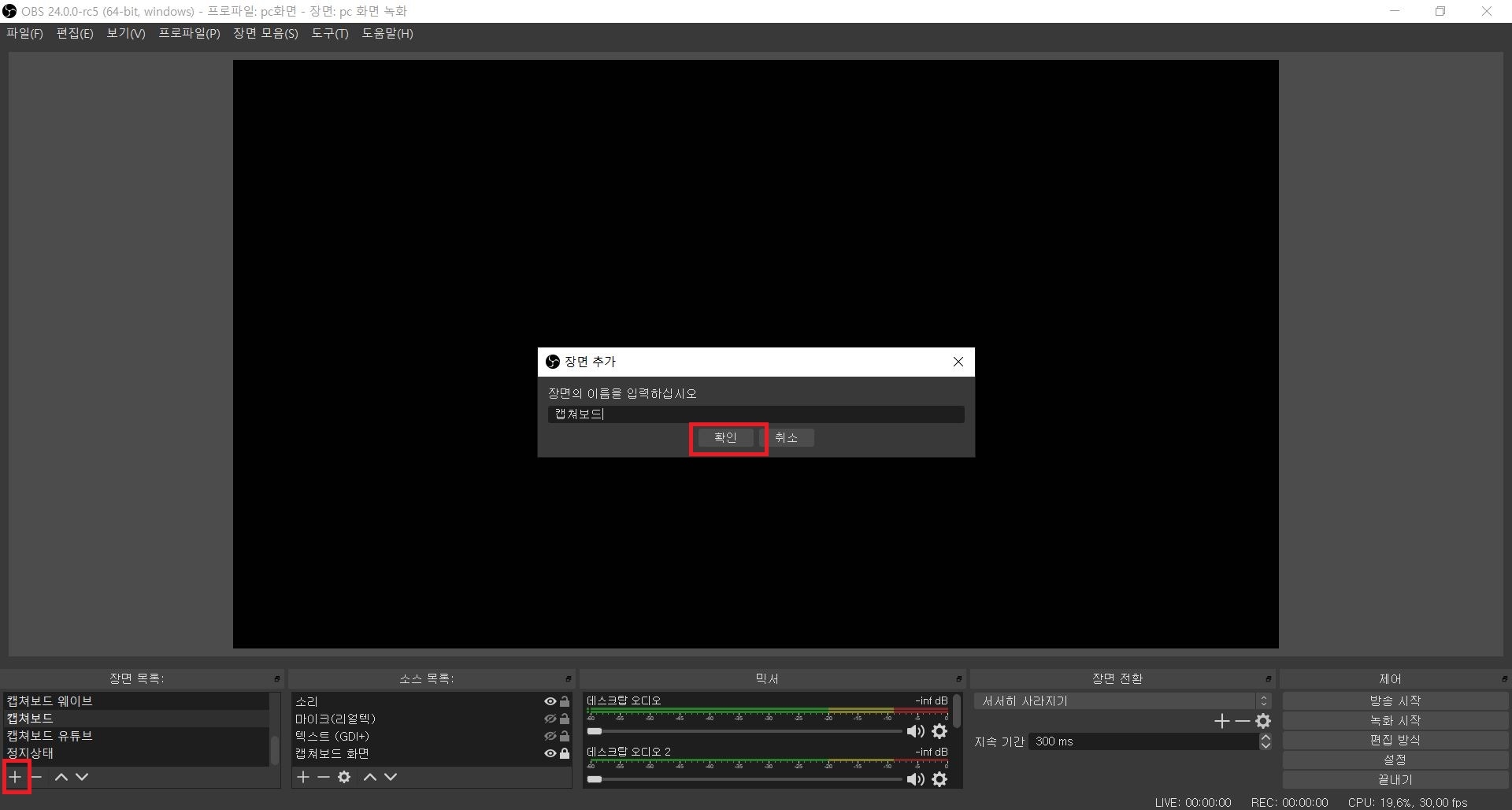
Task: Open the 편집(E) menu
Action: coord(75,33)
